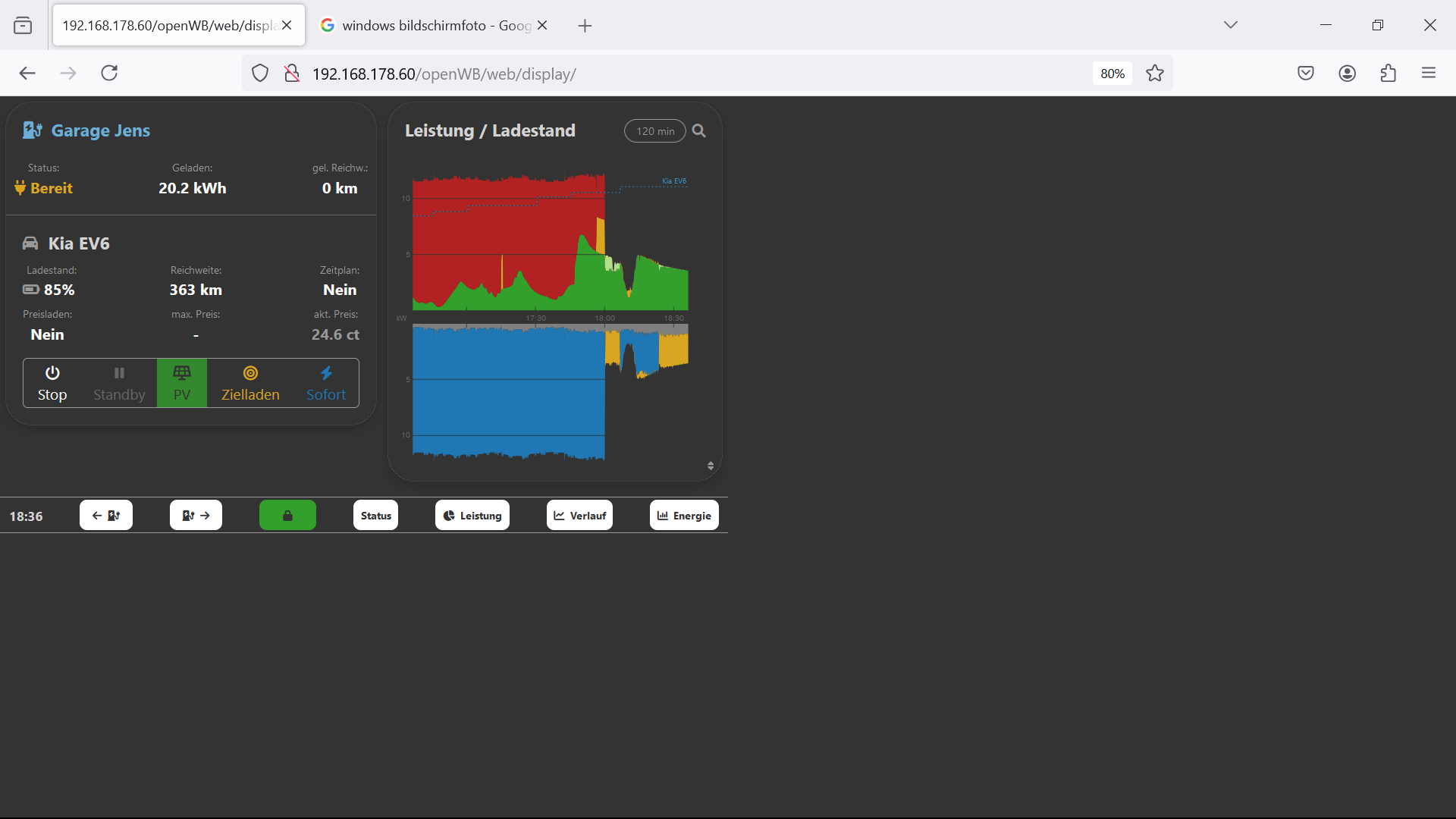Screen dimensions: 1456x819
Task: Activate Sofort instant charging mode
Action: [326, 384]
